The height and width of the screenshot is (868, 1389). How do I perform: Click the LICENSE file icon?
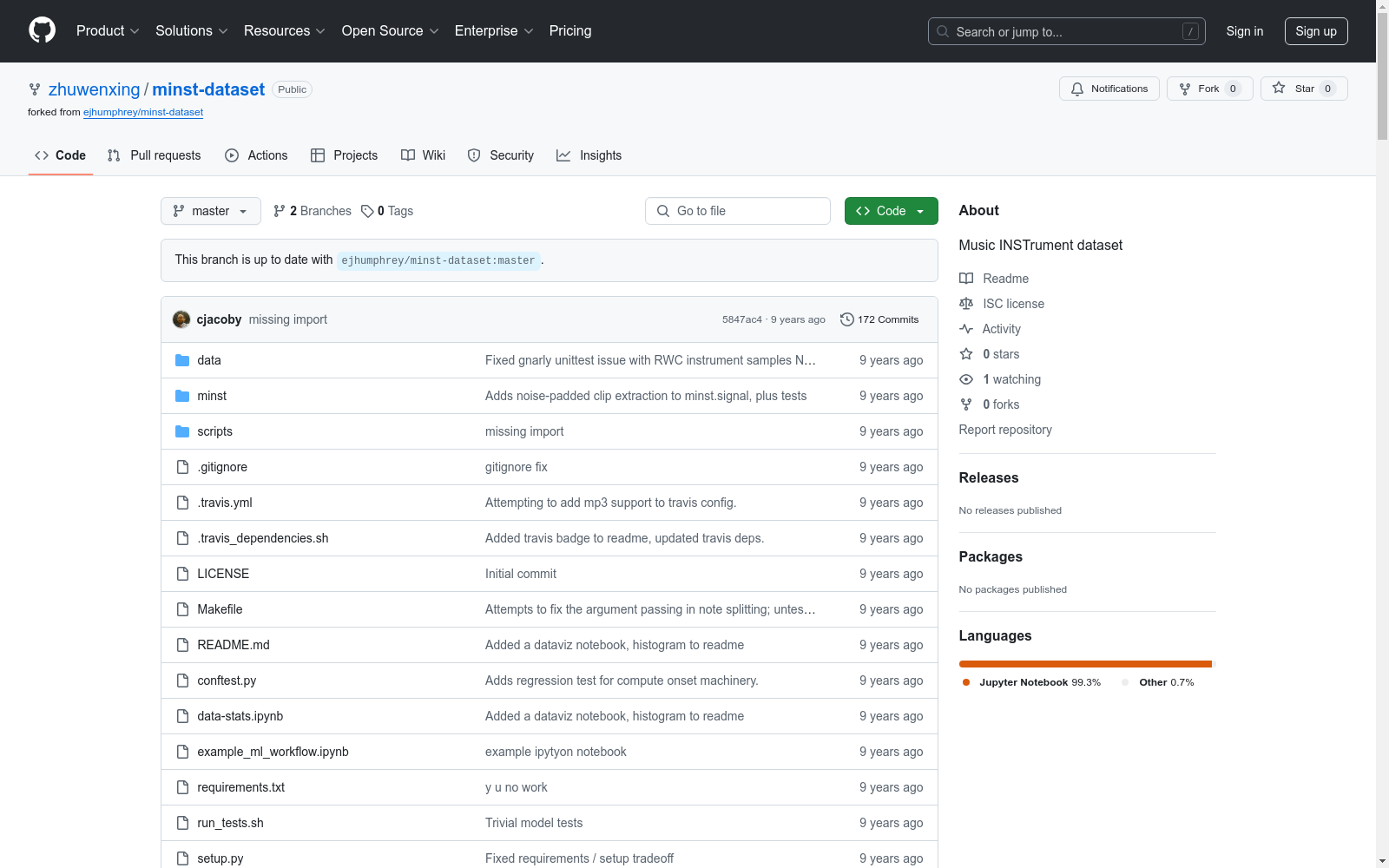click(182, 574)
